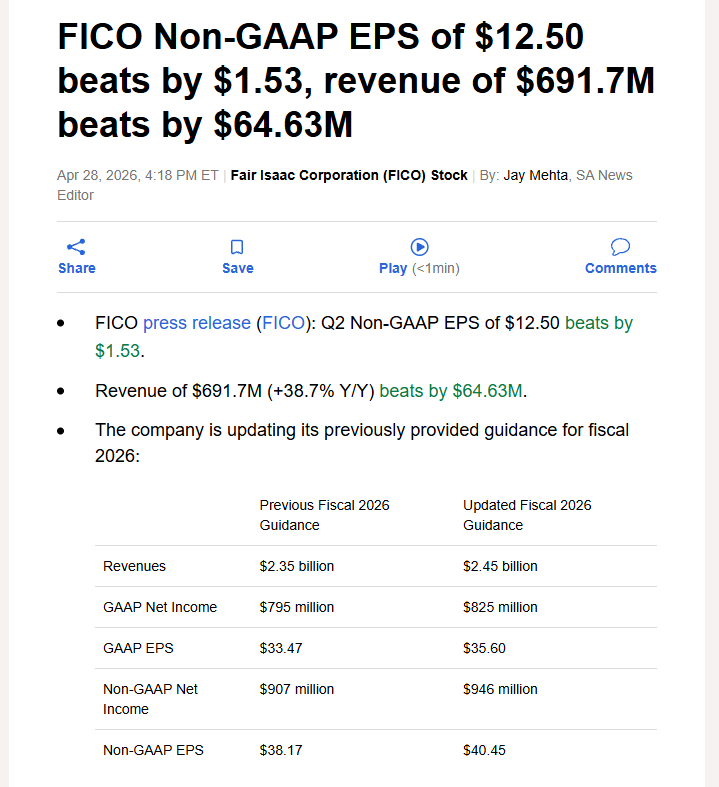Open the FICO ticker link in parentheses
The image size is (719, 787).
[x=283, y=323]
